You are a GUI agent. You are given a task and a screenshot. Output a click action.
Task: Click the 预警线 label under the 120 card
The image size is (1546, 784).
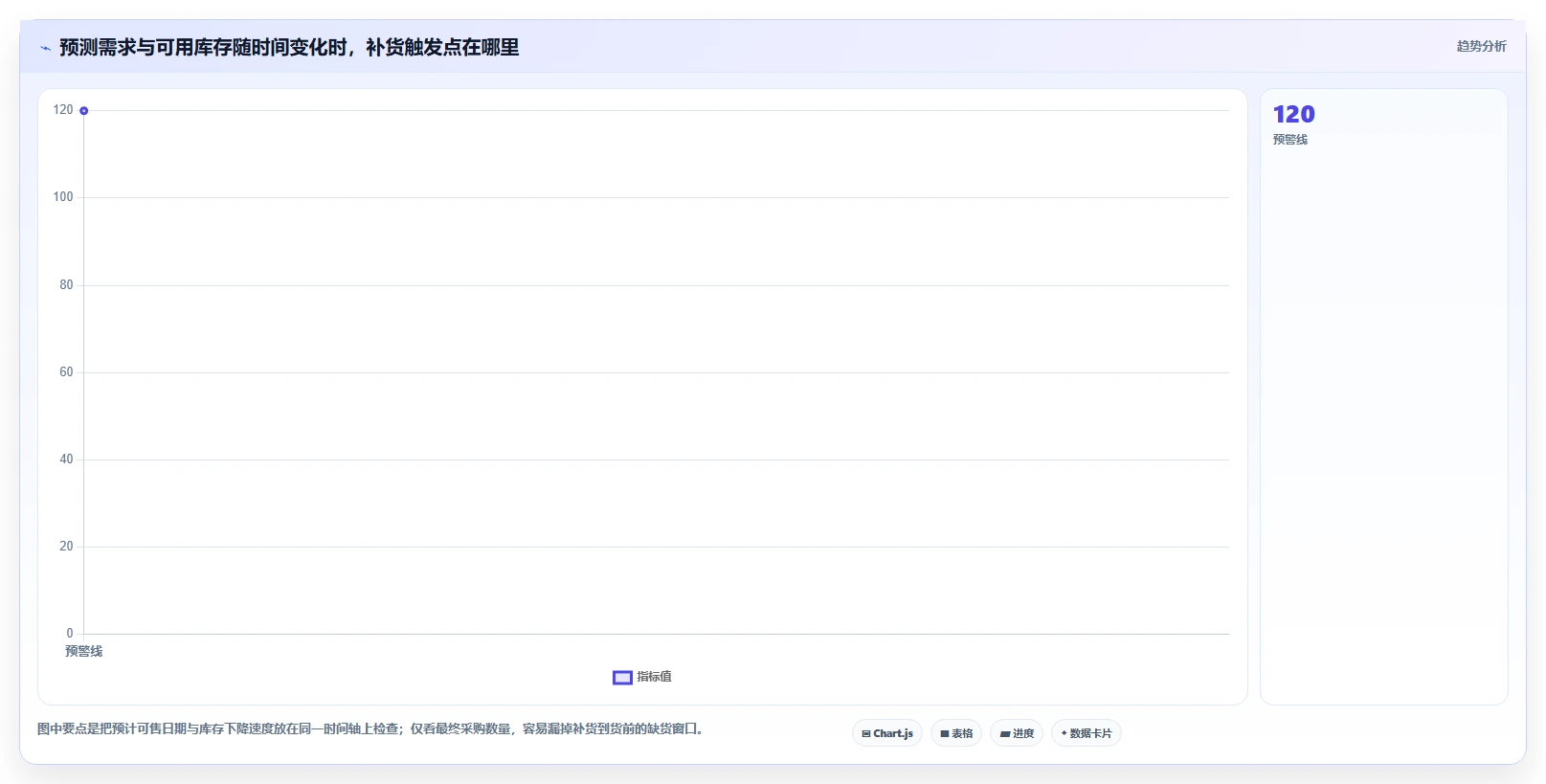pyautogui.click(x=1290, y=140)
